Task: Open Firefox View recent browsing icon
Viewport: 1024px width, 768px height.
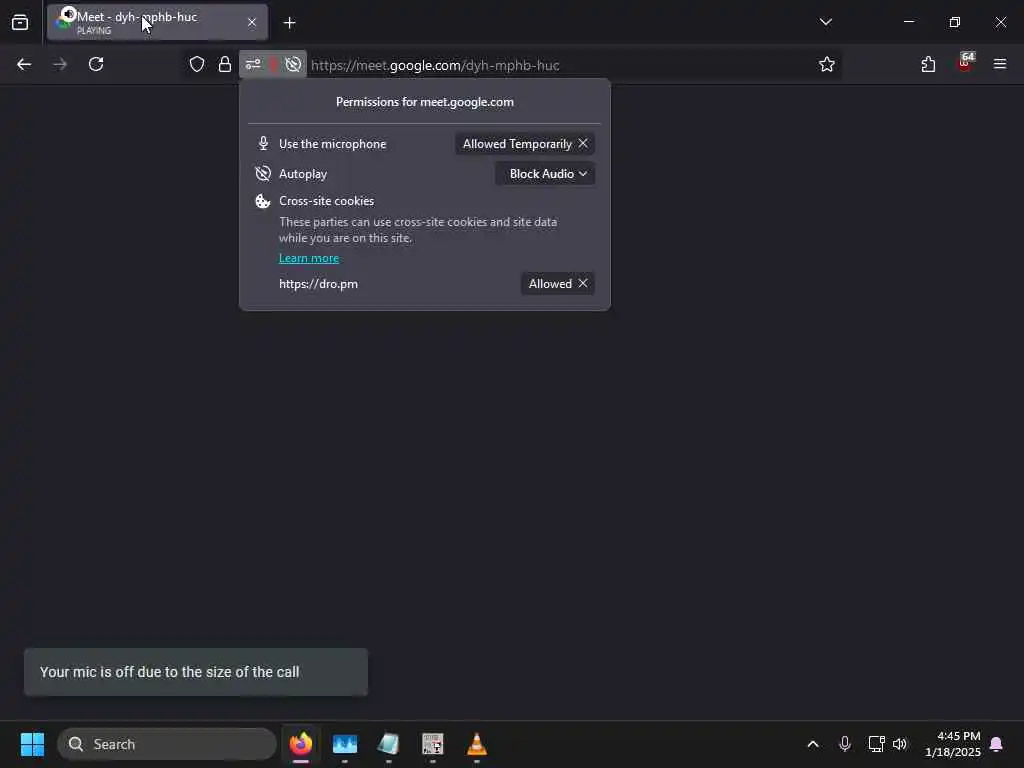Action: pos(20,22)
